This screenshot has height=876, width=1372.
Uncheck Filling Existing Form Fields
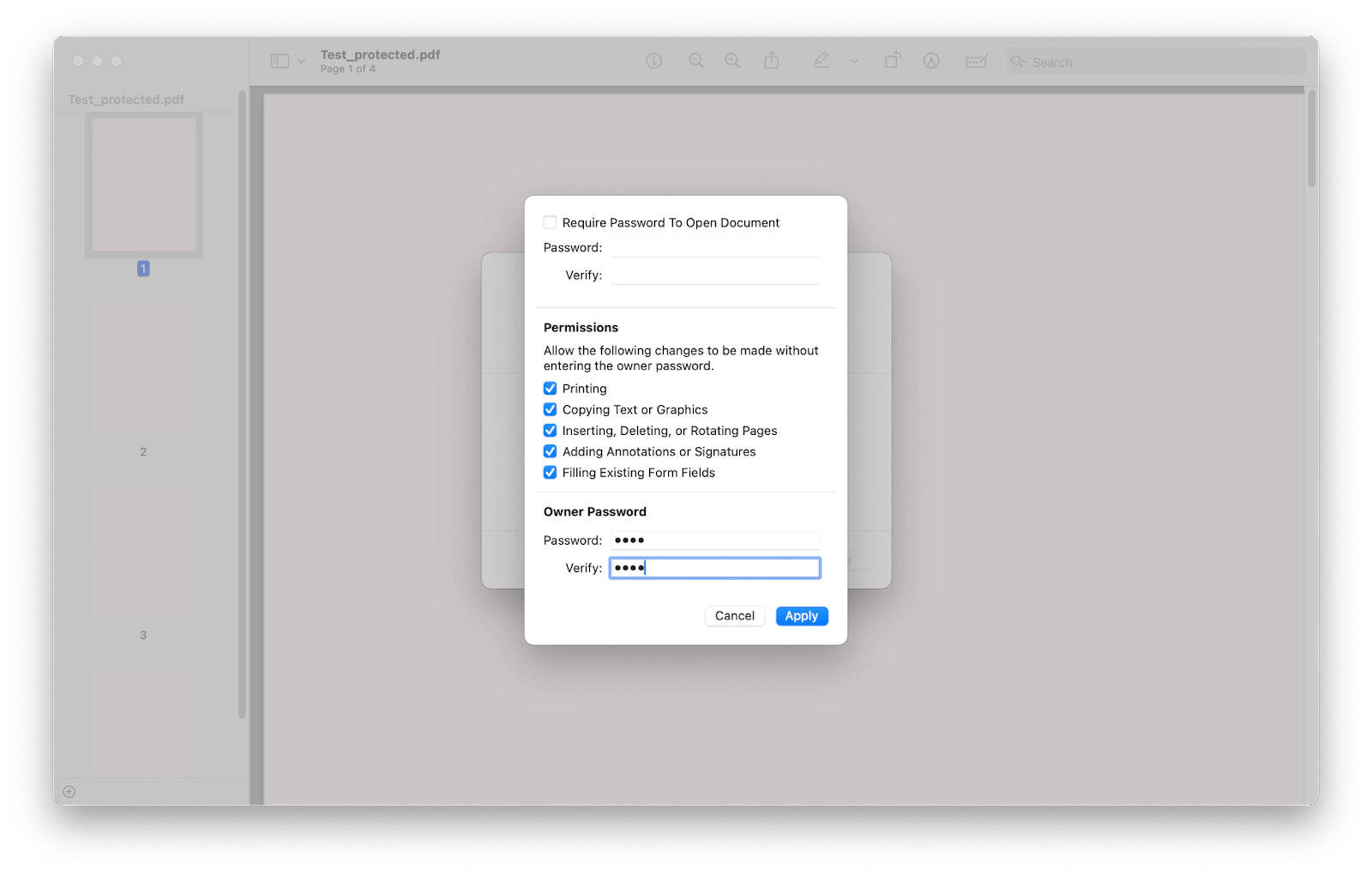[550, 472]
